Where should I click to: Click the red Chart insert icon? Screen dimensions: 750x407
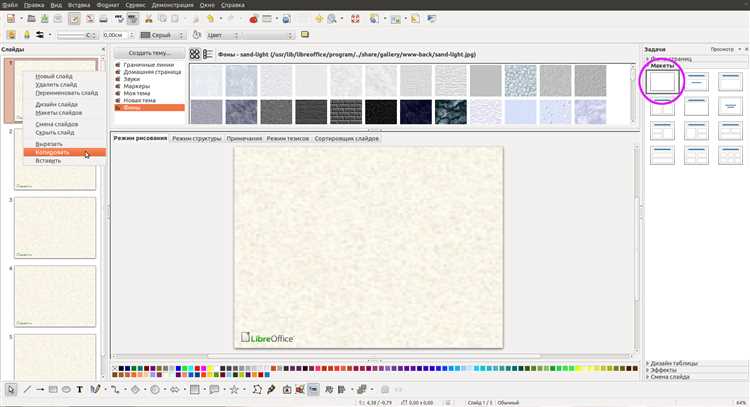tap(254, 19)
